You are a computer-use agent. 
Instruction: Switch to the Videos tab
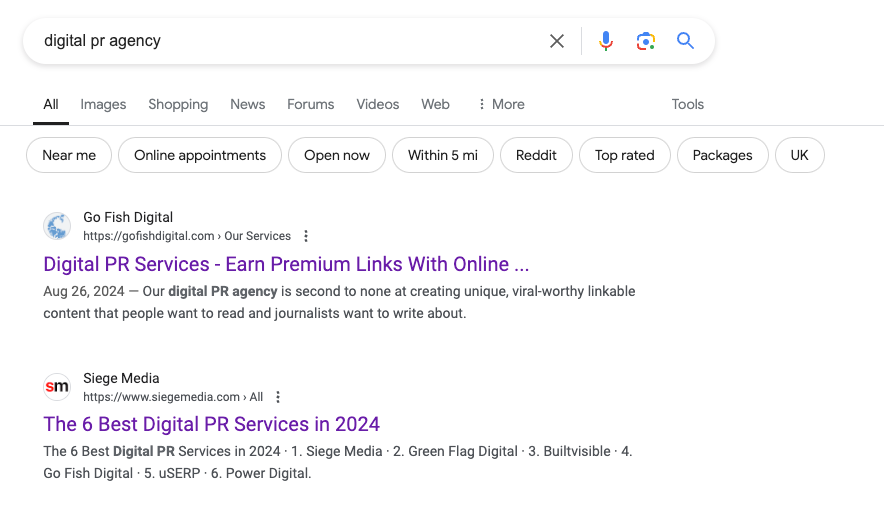click(x=378, y=105)
